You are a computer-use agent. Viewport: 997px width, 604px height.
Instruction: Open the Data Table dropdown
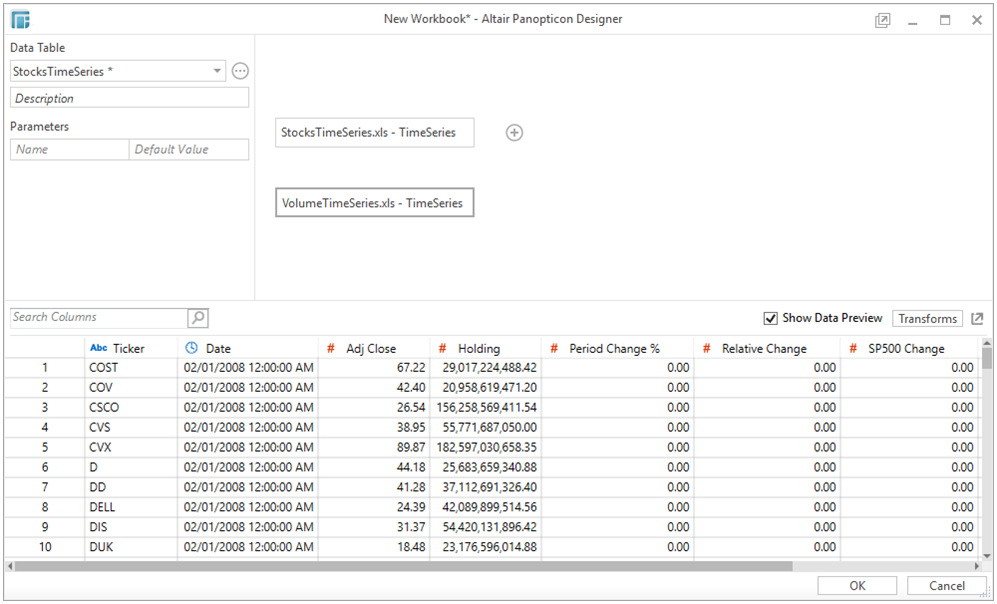pos(218,71)
